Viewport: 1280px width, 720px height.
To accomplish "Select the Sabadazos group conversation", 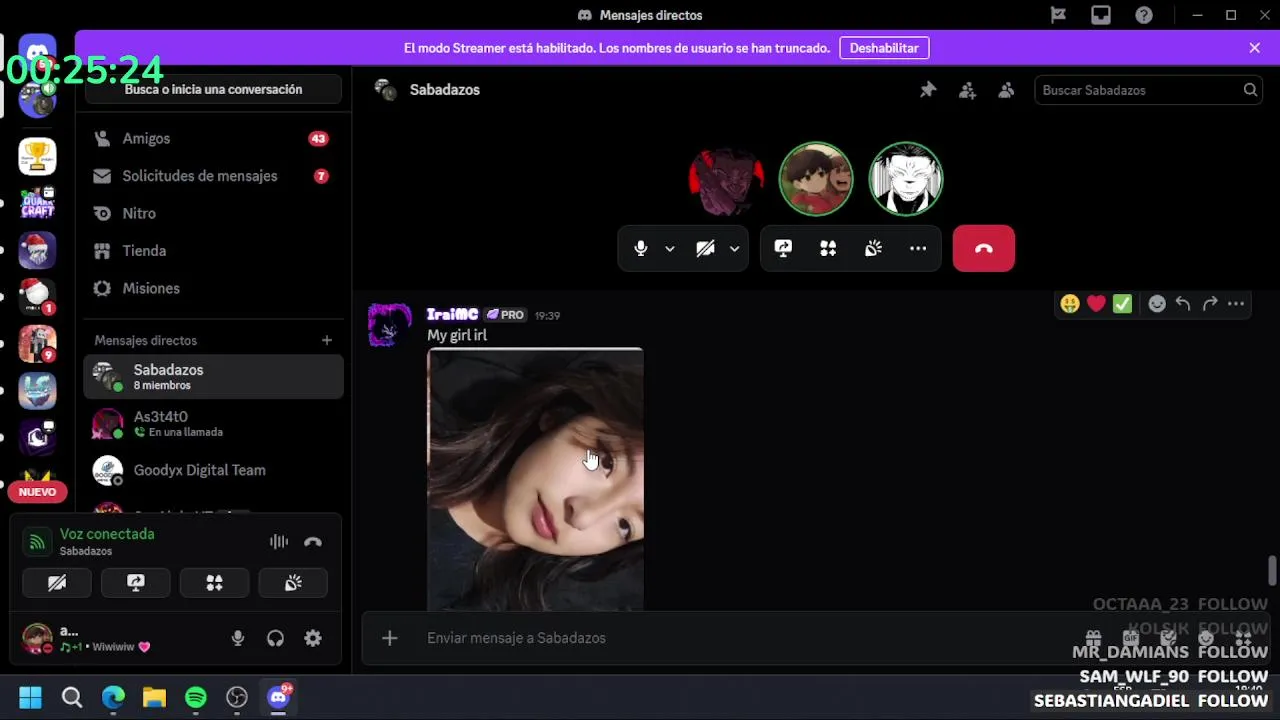I will 213,377.
